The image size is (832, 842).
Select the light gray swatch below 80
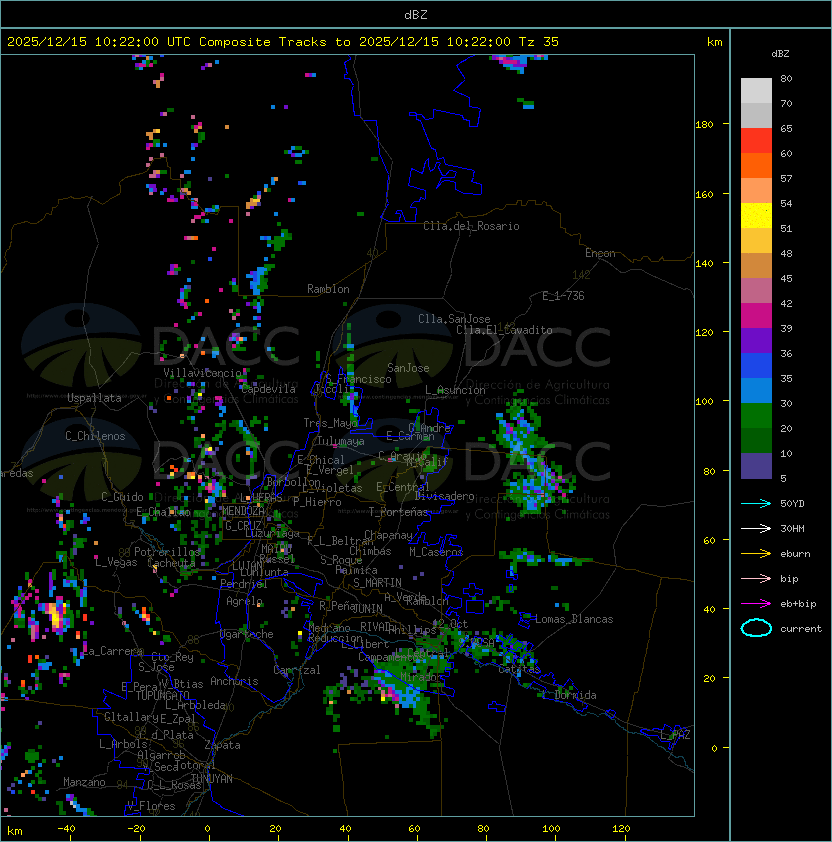[756, 91]
